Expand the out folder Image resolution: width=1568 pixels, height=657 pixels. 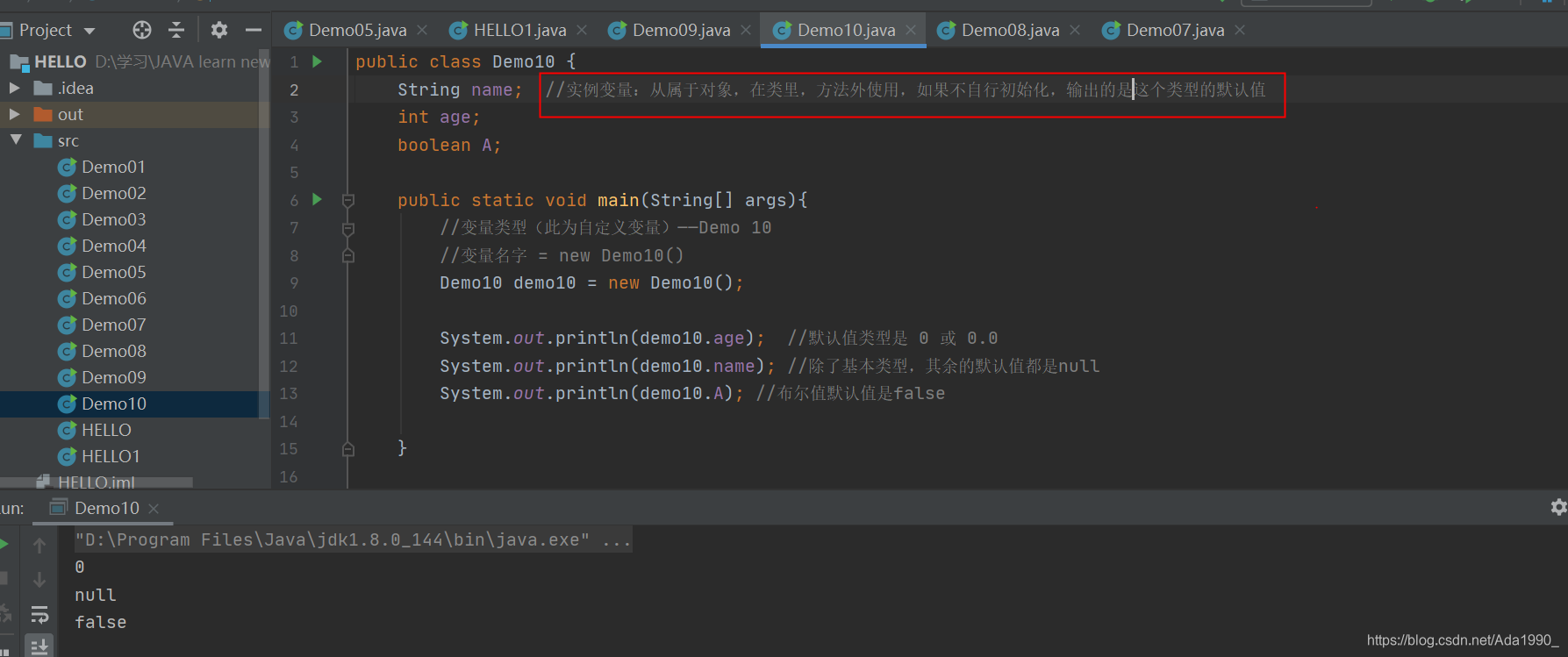[14, 114]
